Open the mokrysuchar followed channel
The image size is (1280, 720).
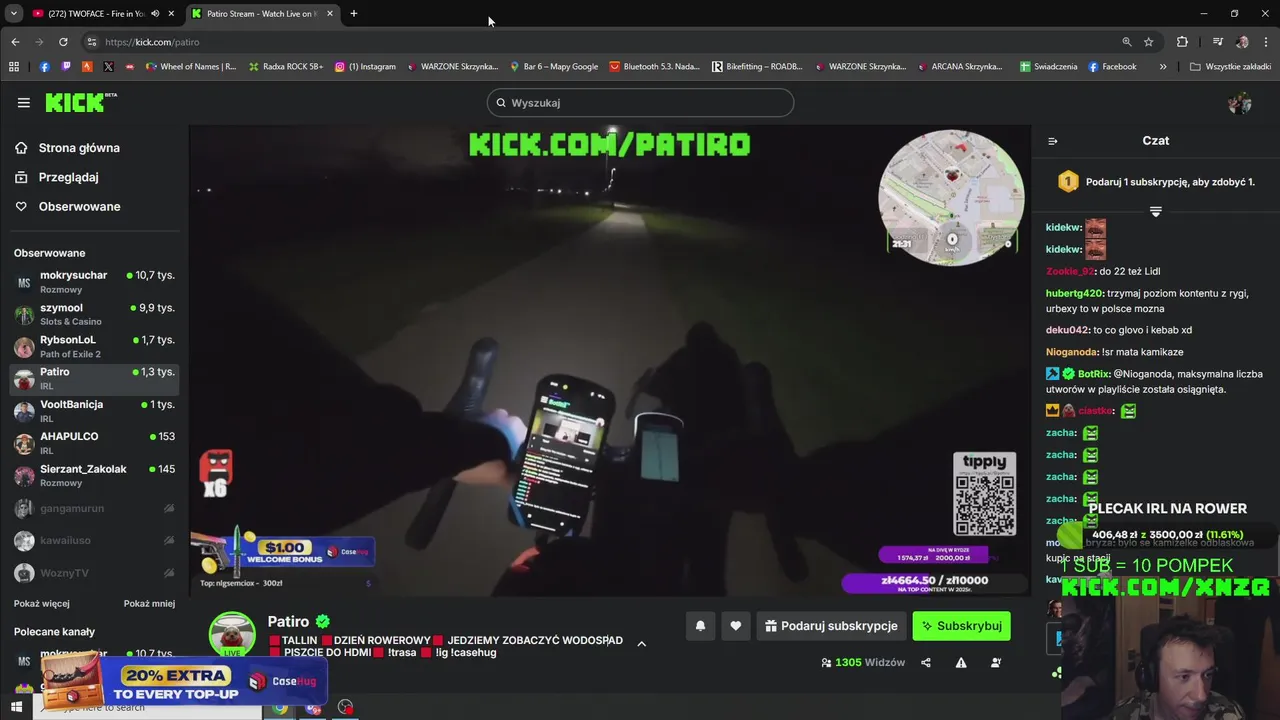pos(94,282)
